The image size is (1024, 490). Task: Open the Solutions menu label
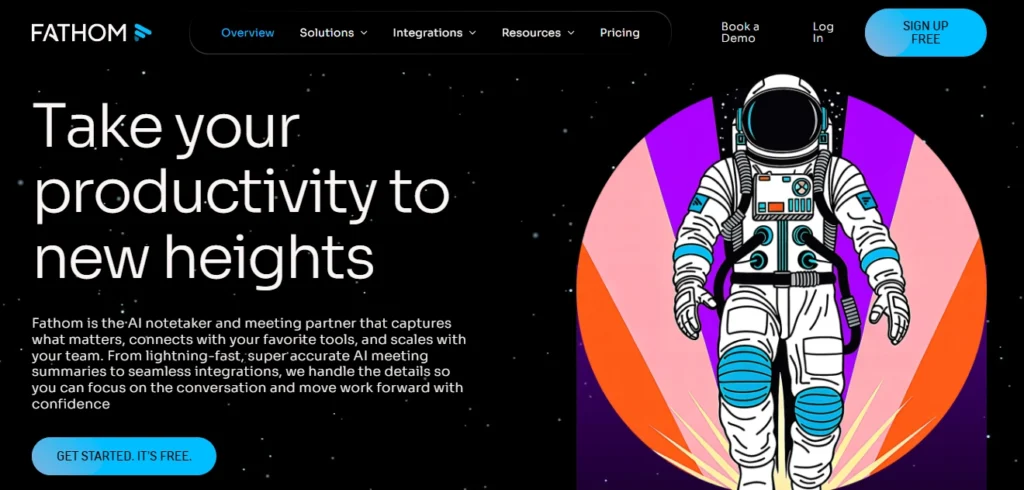(326, 33)
